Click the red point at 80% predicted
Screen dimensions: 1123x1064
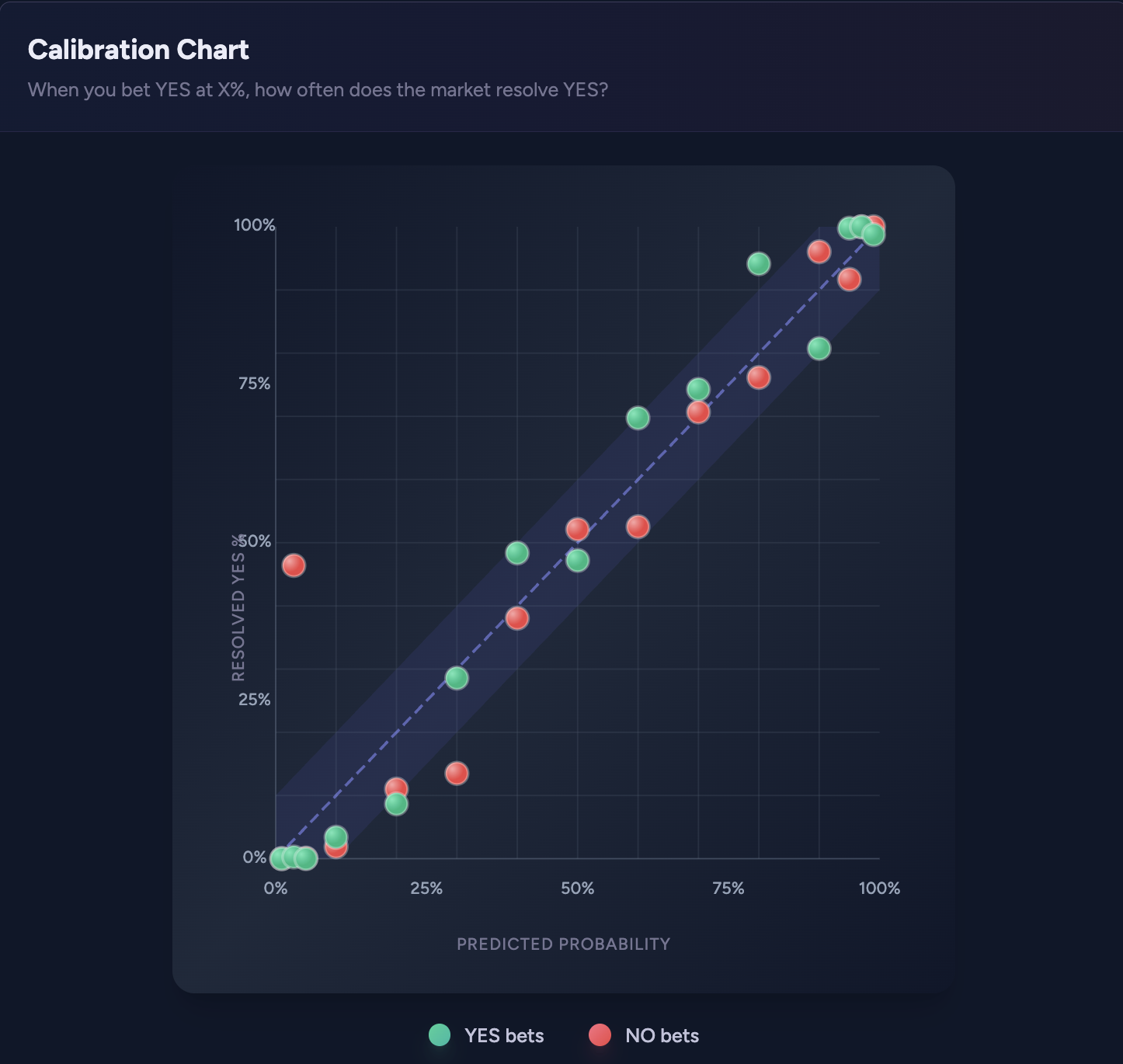tap(759, 377)
